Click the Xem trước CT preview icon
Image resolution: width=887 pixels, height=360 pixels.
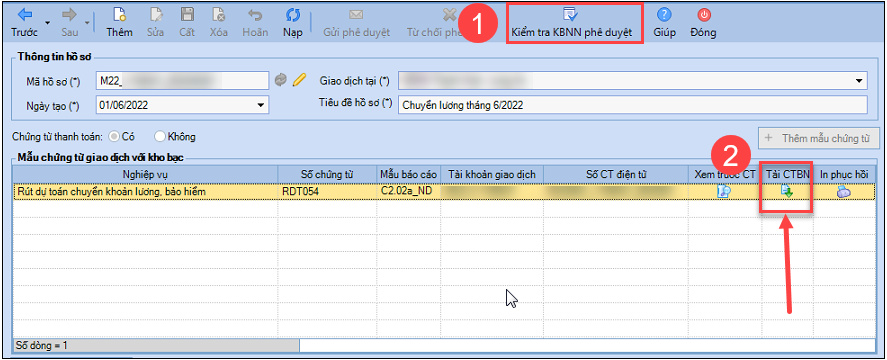coord(724,192)
